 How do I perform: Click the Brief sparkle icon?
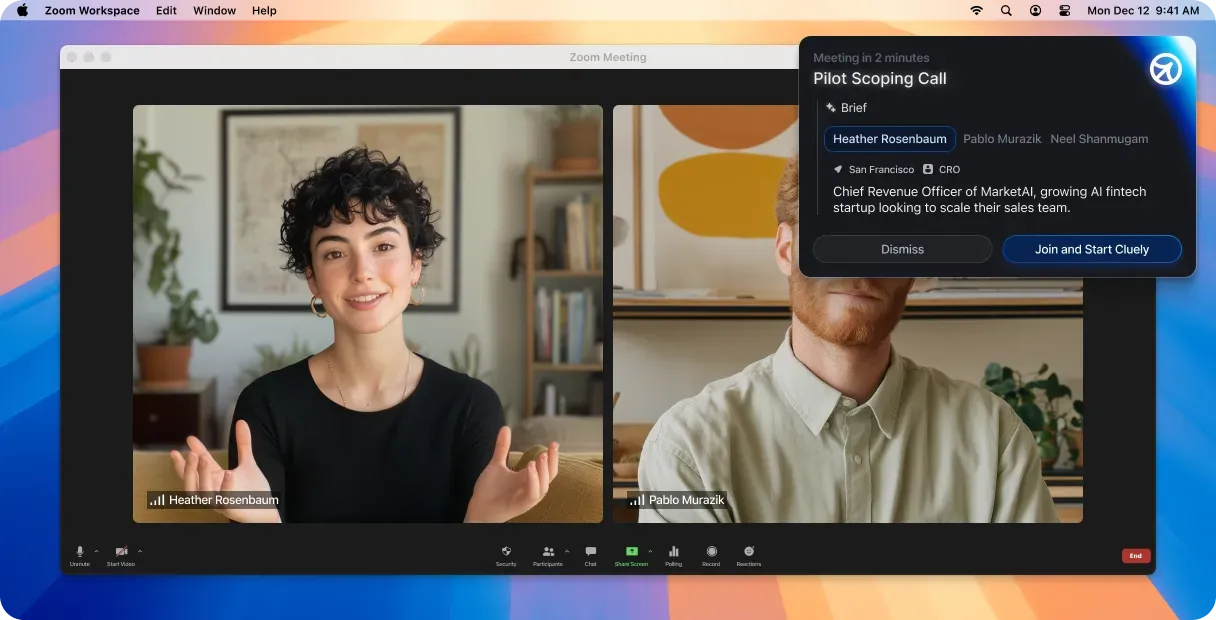pos(831,107)
